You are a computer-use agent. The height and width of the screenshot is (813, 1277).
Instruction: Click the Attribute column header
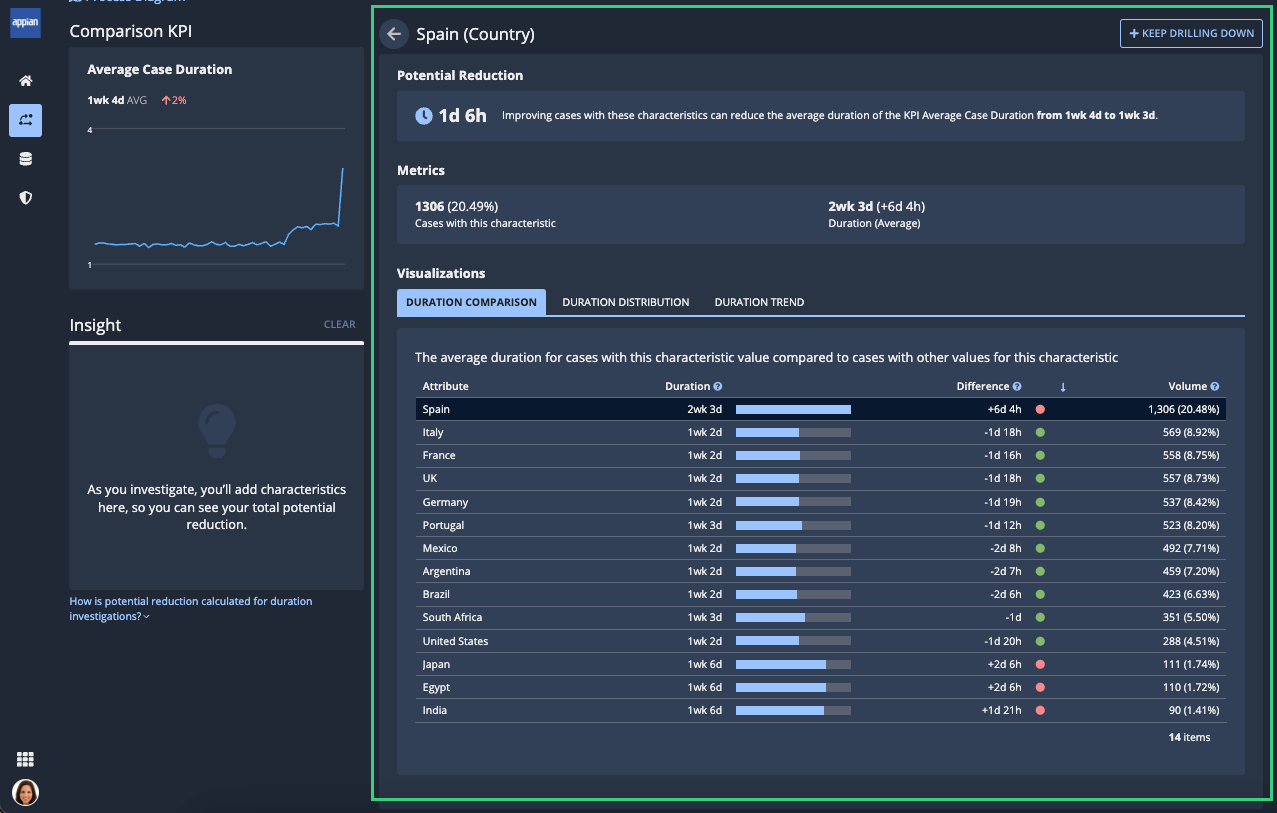click(445, 386)
